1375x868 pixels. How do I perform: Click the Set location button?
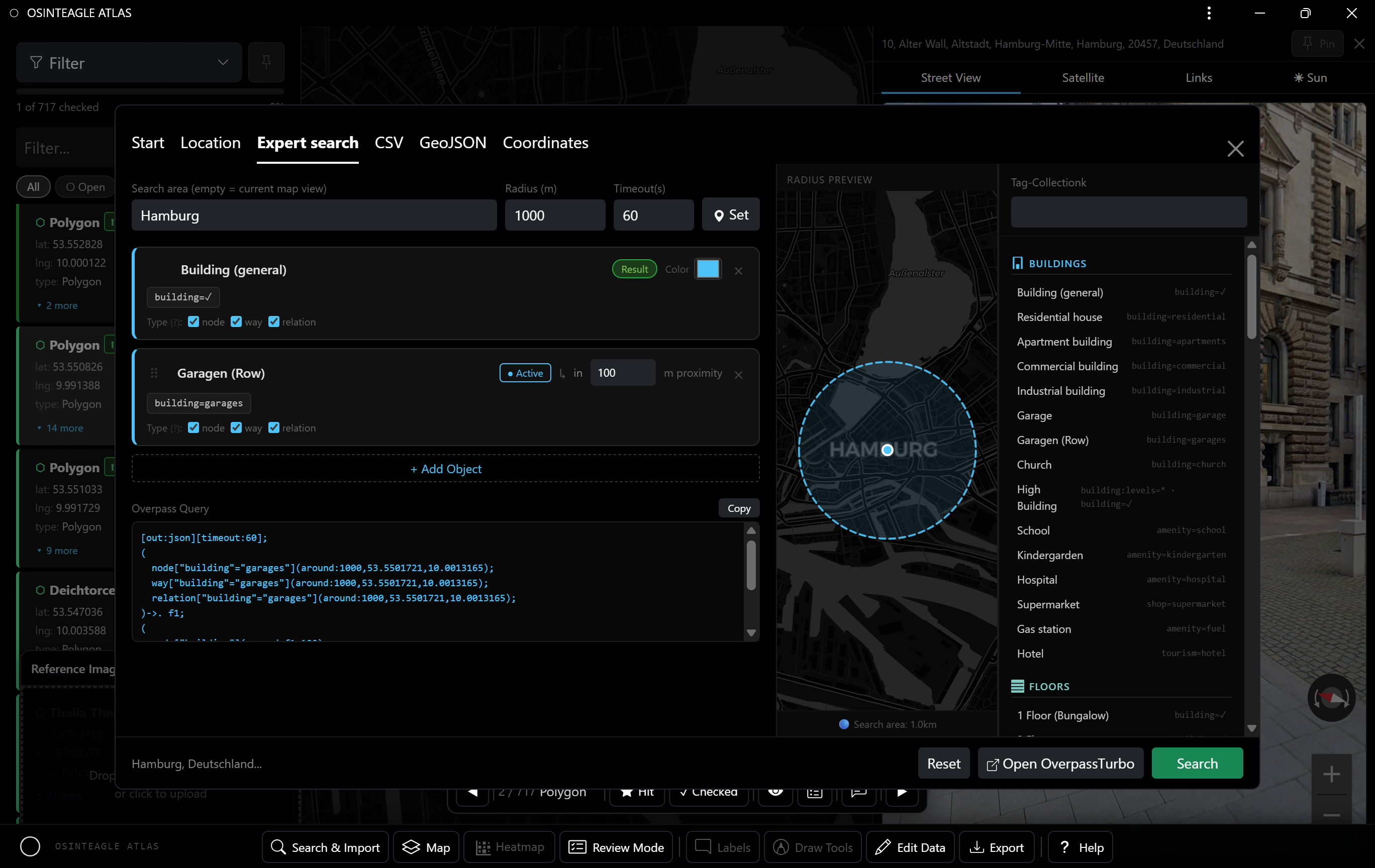pos(730,214)
